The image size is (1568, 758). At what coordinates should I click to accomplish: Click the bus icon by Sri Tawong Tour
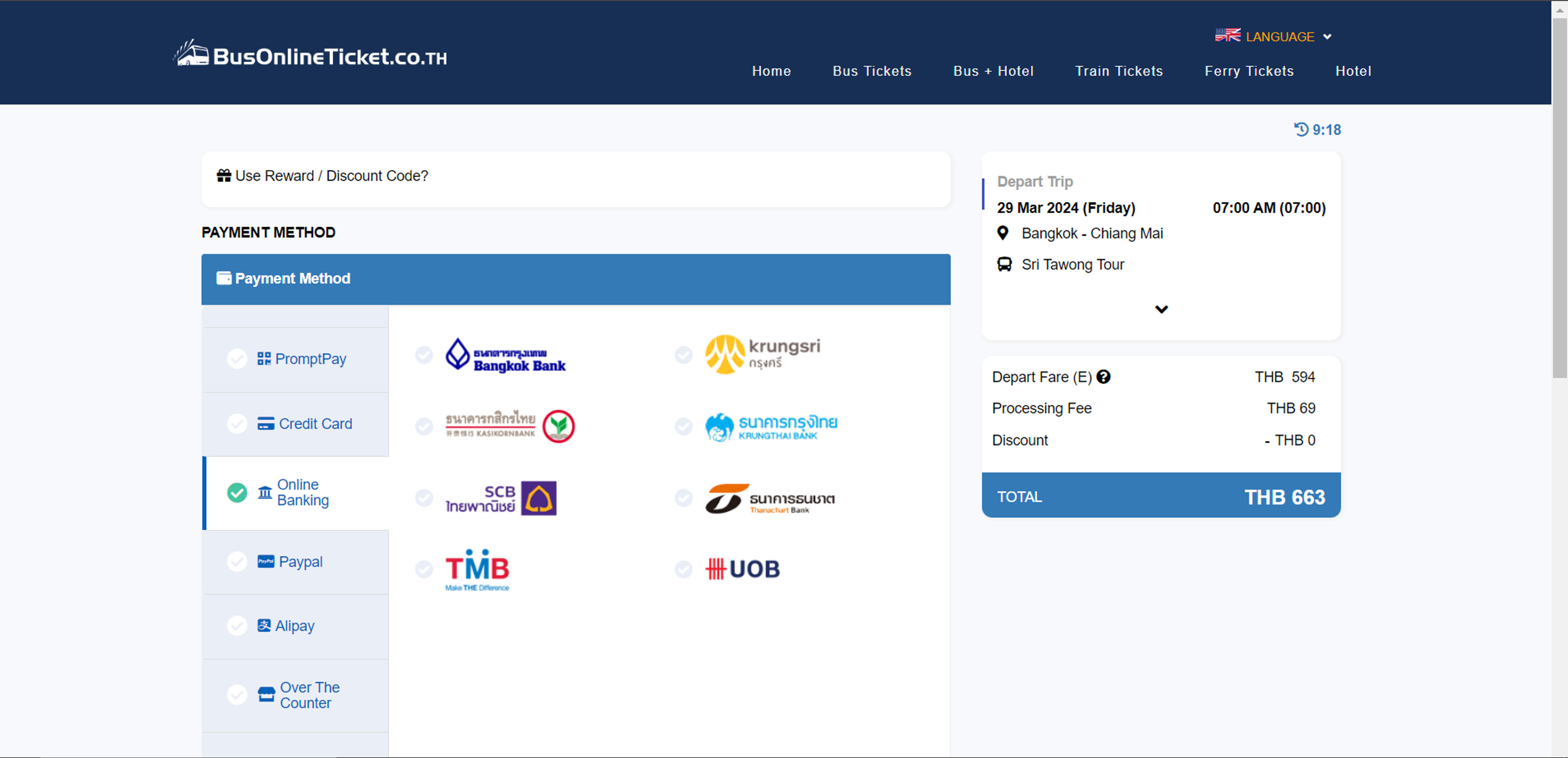click(1004, 264)
